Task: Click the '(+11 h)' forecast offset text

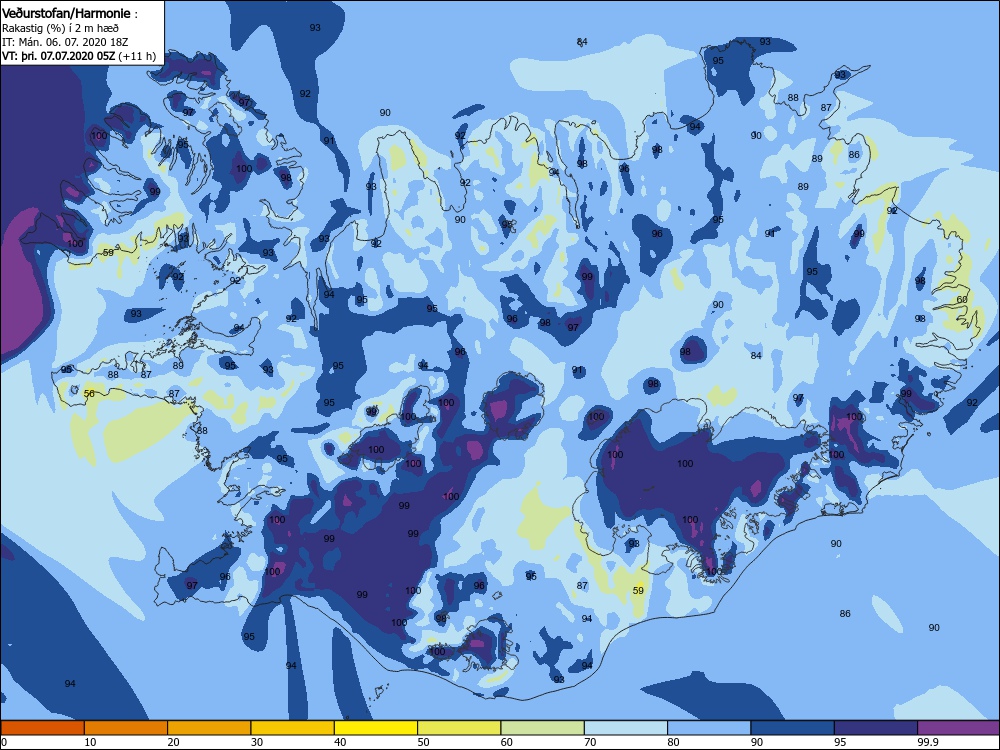Action: click(x=137, y=56)
